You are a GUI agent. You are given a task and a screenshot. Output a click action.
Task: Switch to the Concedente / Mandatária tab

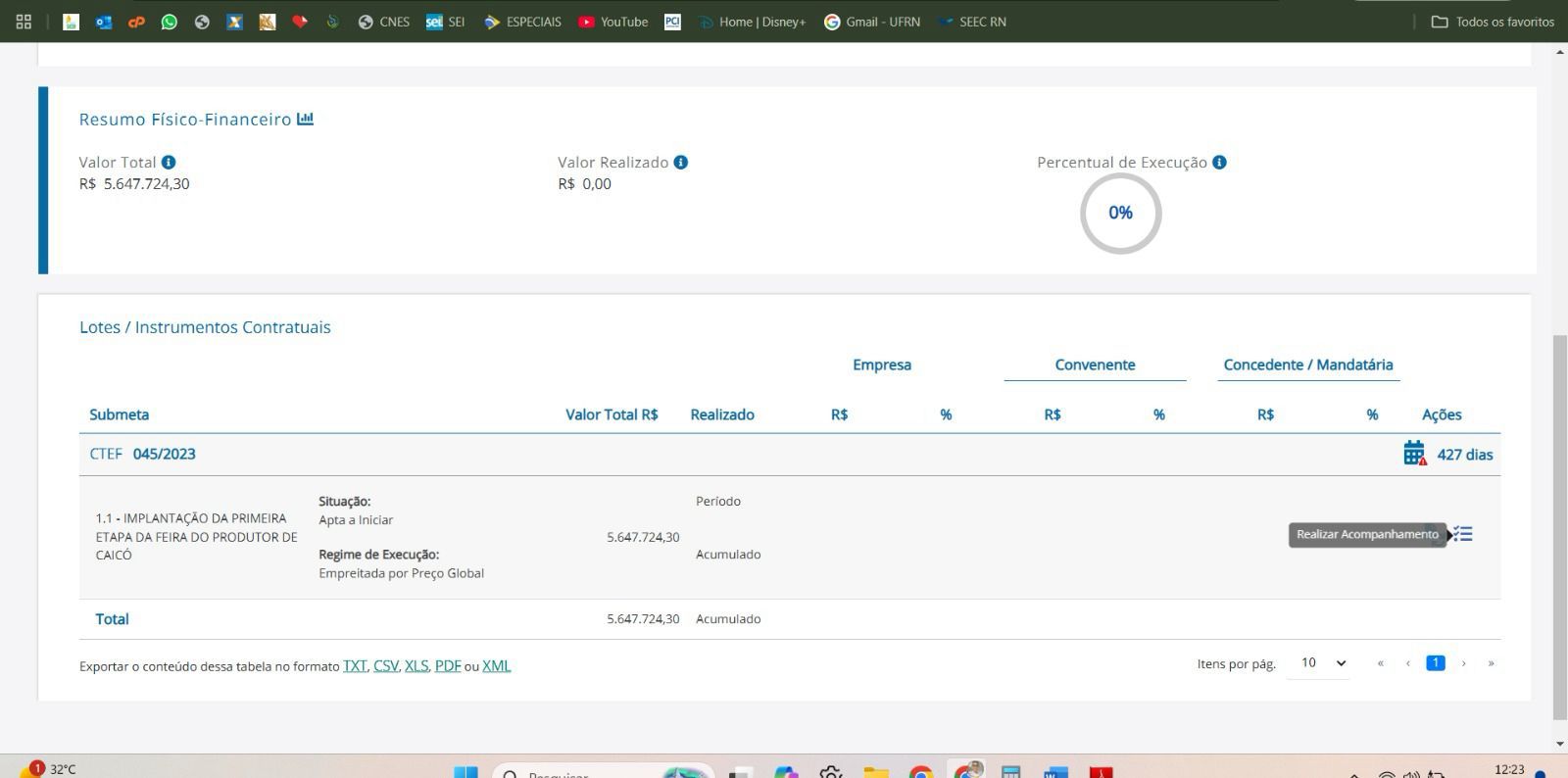(x=1307, y=365)
